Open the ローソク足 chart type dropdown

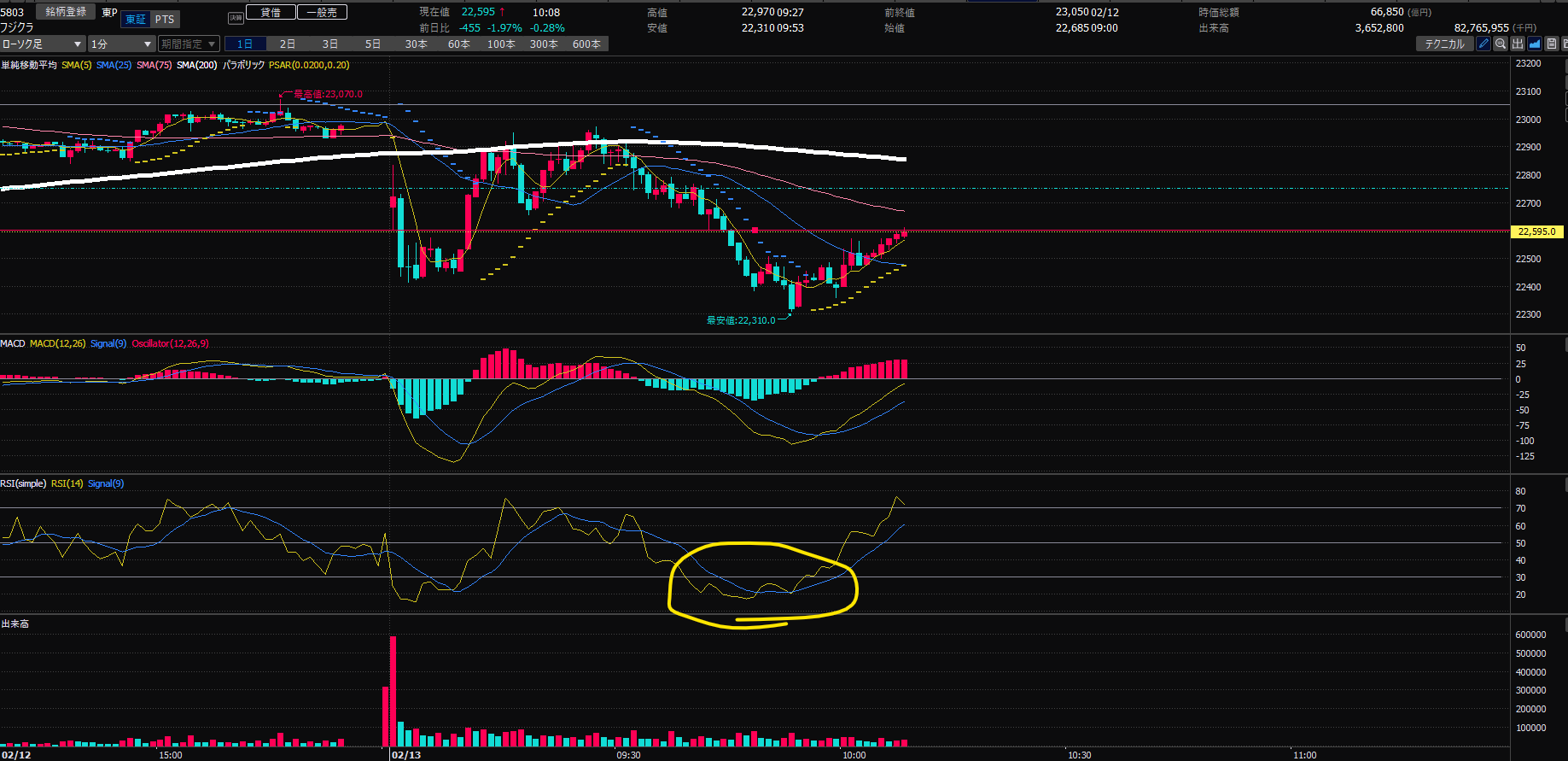click(43, 44)
